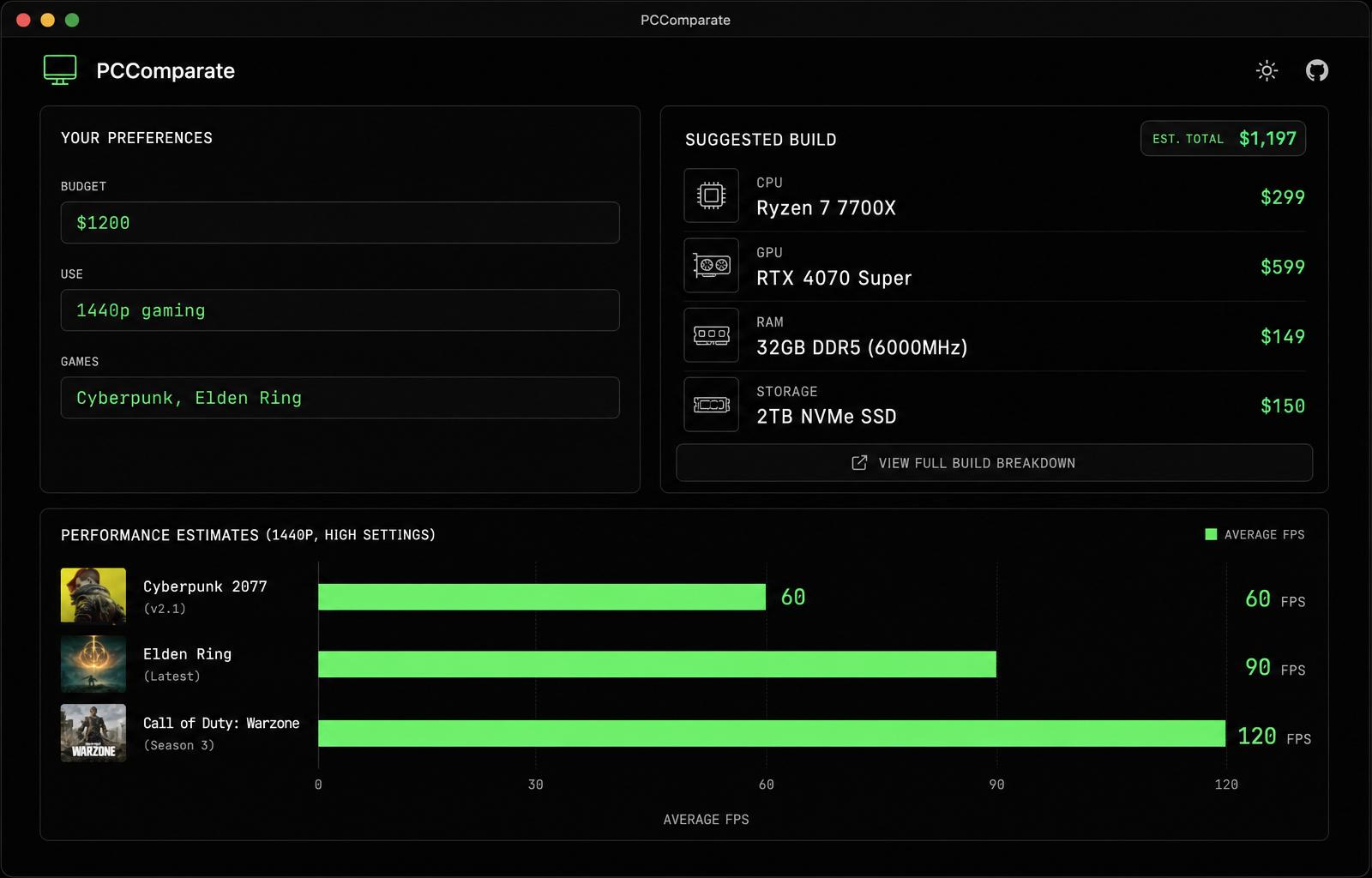Click the $299 CPU price
The image size is (1372, 878).
point(1282,197)
